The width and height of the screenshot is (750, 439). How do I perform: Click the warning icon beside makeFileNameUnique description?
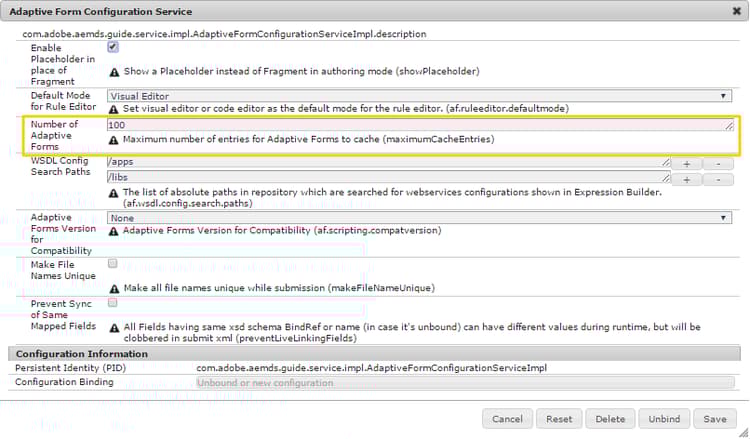(x=114, y=289)
